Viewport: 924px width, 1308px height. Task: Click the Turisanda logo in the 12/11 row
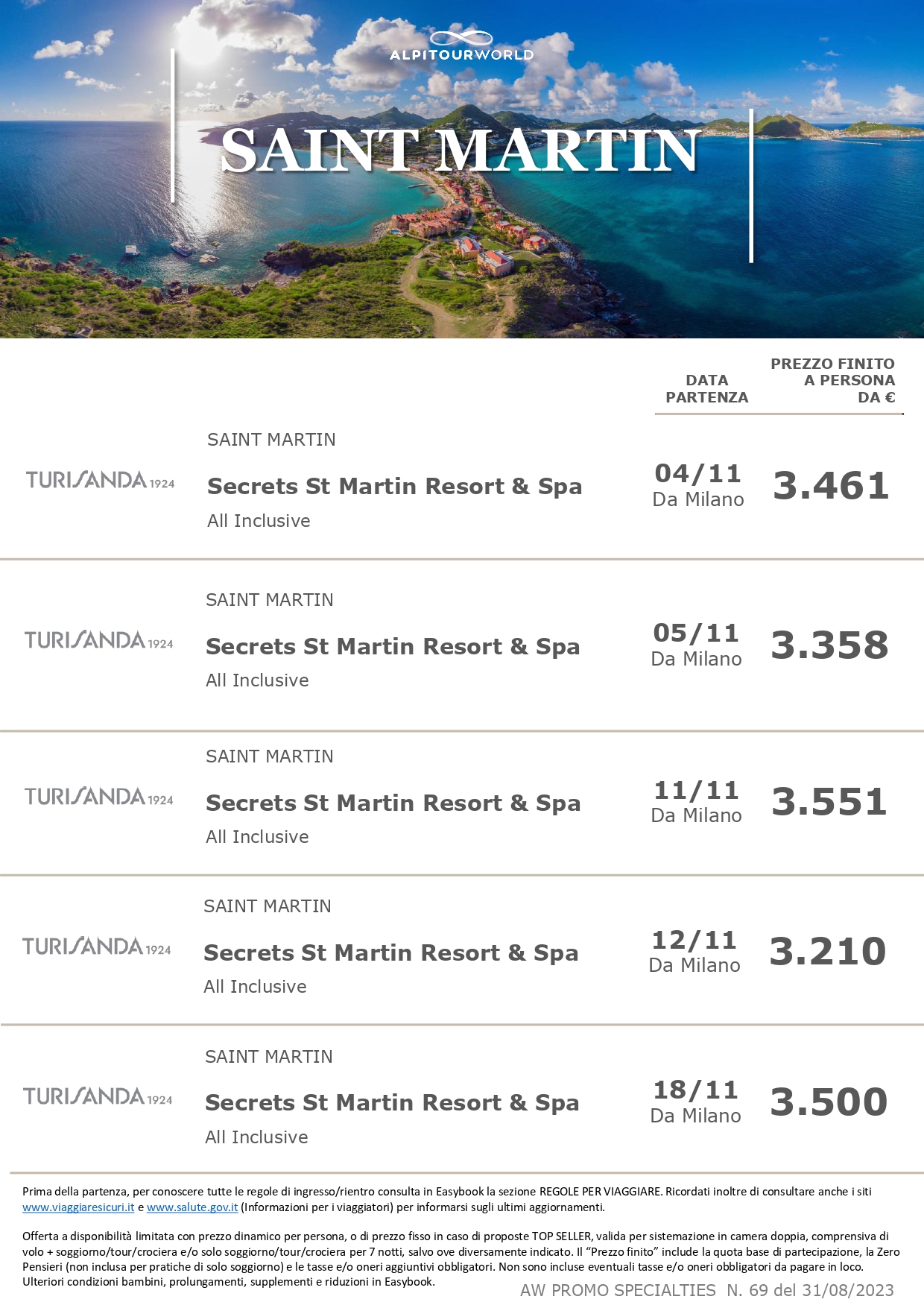point(97,947)
